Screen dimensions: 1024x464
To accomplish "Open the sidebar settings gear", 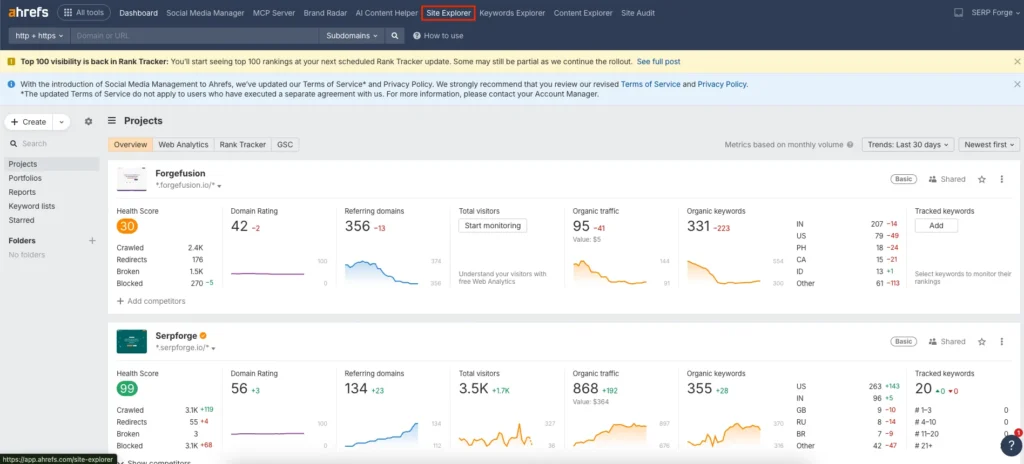I will point(89,122).
